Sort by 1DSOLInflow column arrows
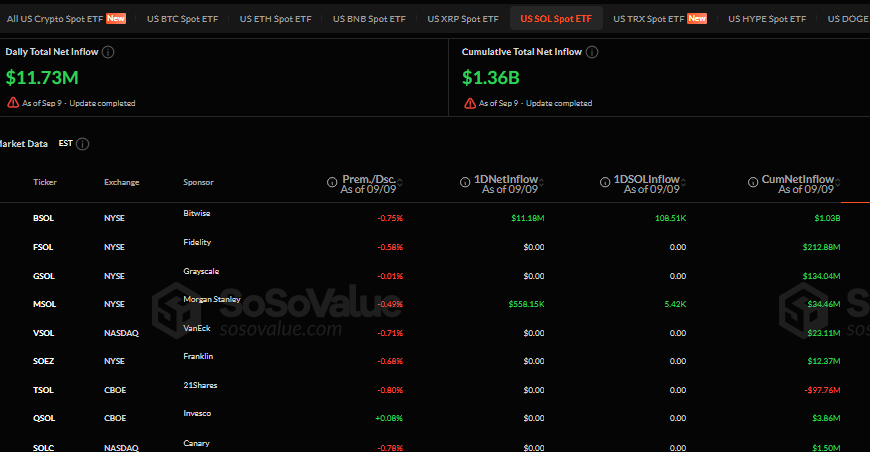 pos(684,182)
